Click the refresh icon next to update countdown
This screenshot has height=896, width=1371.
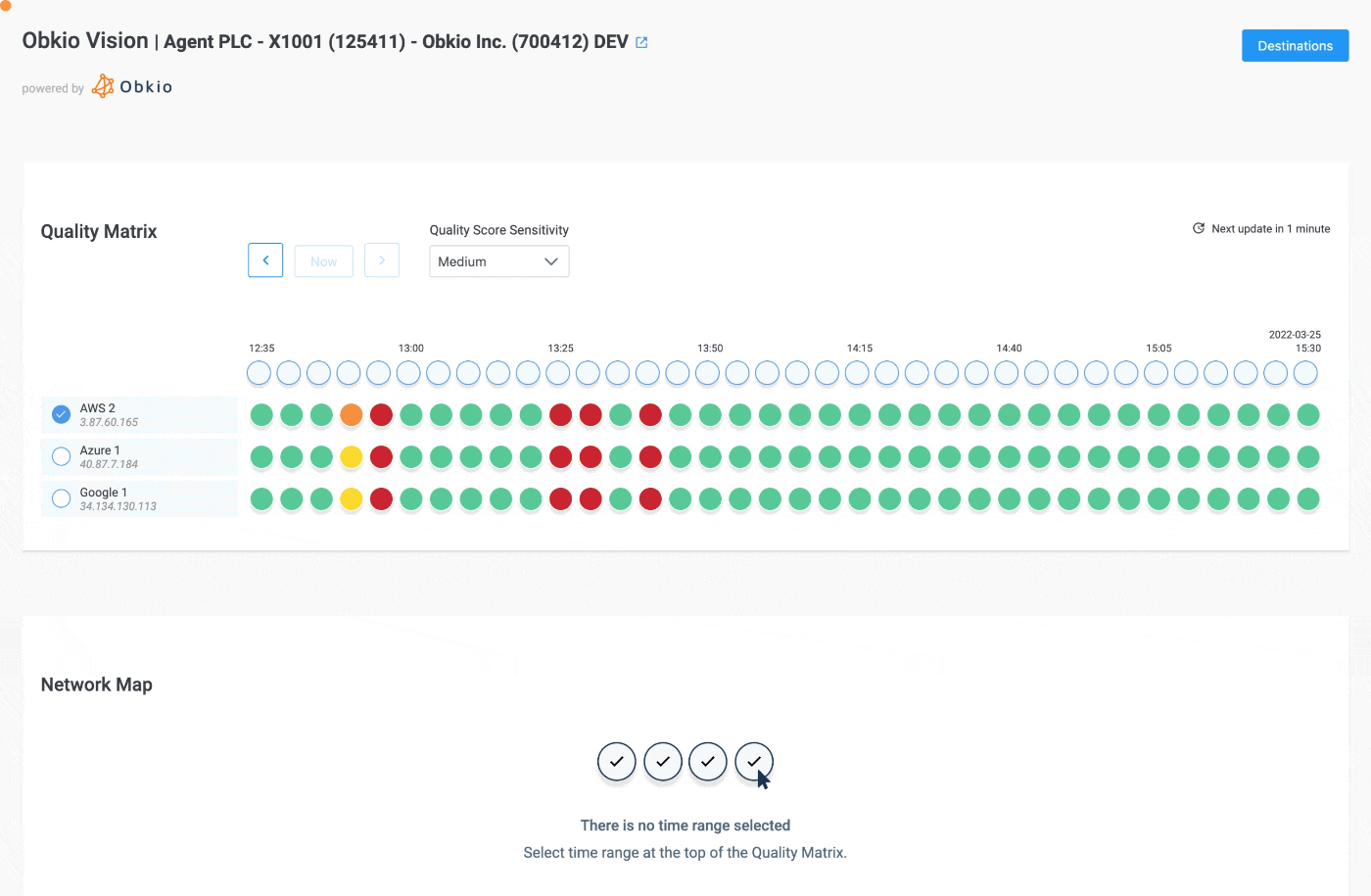point(1198,228)
